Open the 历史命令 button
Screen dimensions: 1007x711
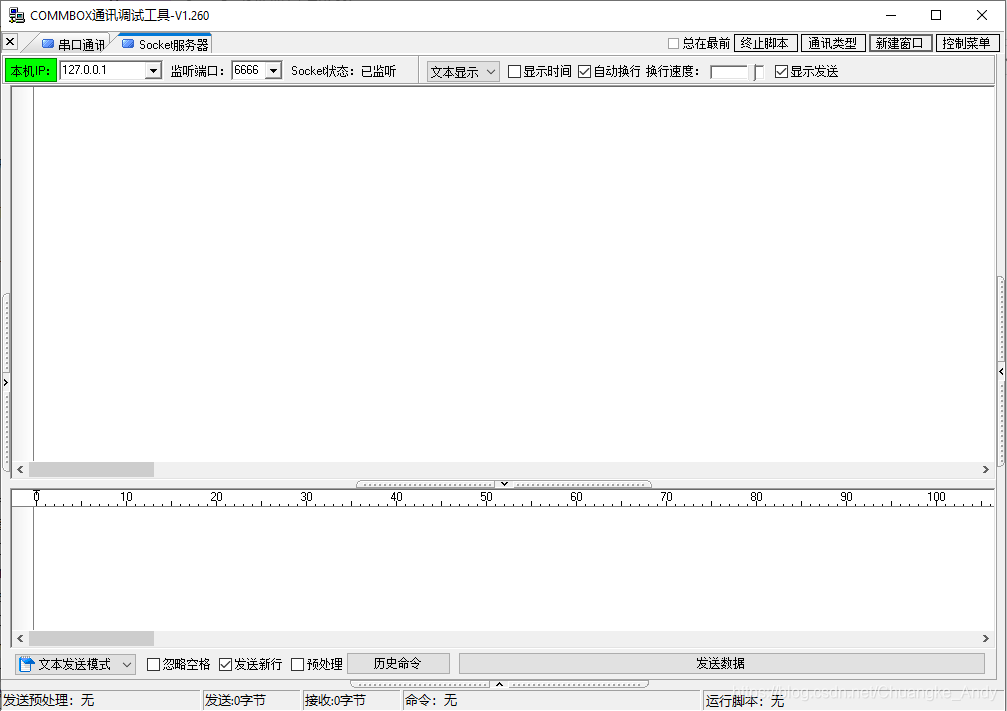pos(398,663)
